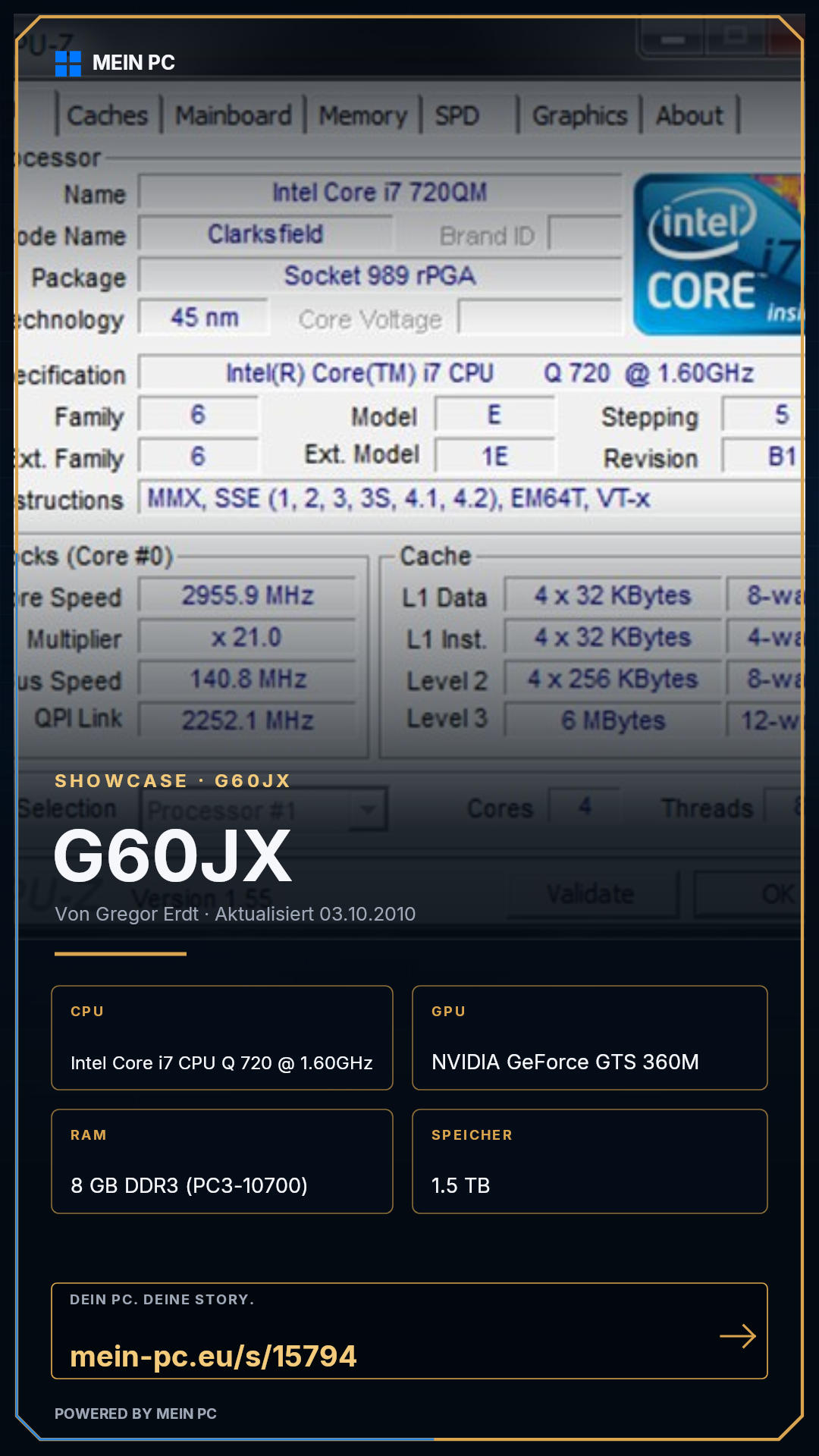Image resolution: width=819 pixels, height=1456 pixels.
Task: Click the Revision value B1
Action: [763, 457]
